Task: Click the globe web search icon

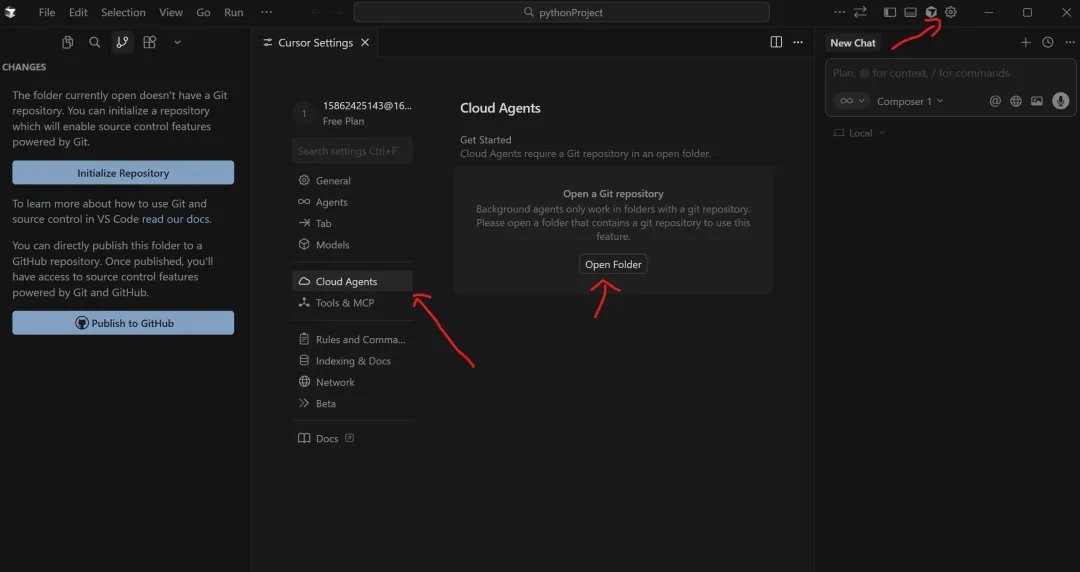Action: click(x=1016, y=101)
